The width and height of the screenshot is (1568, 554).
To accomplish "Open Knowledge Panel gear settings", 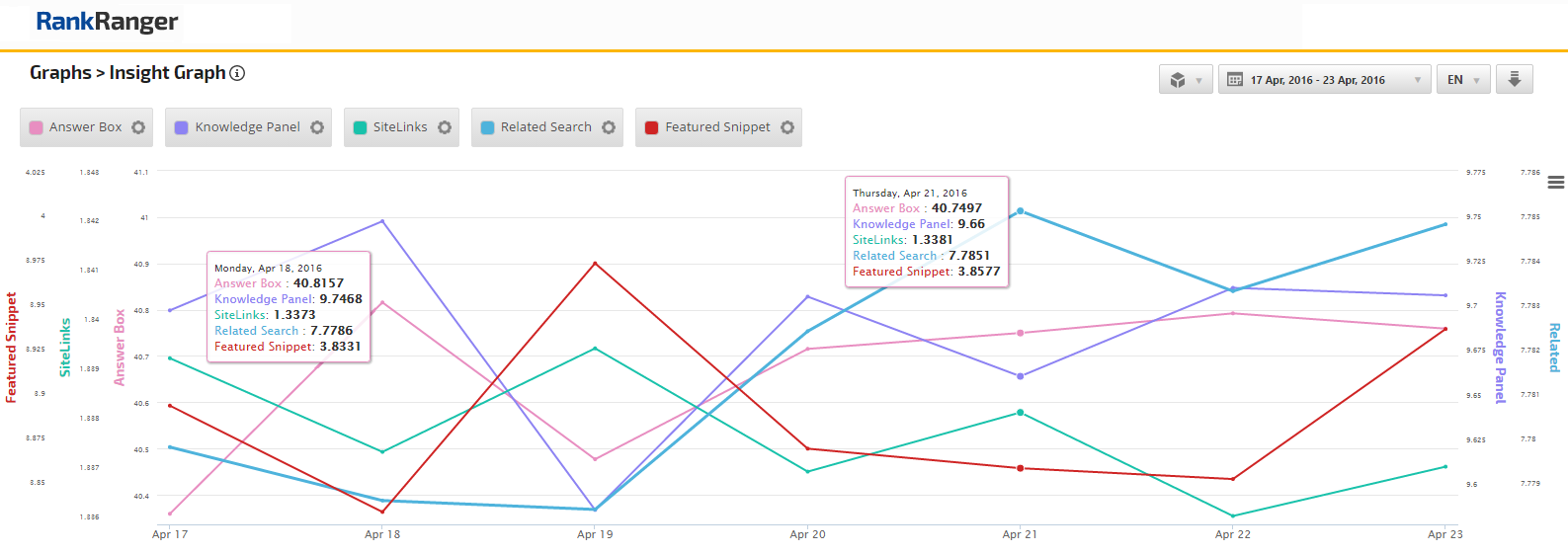I will [317, 127].
